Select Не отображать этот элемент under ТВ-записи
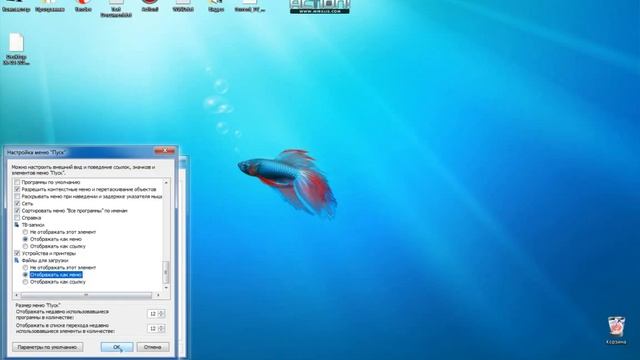Viewport: 640px width, 360px height. click(x=25, y=232)
